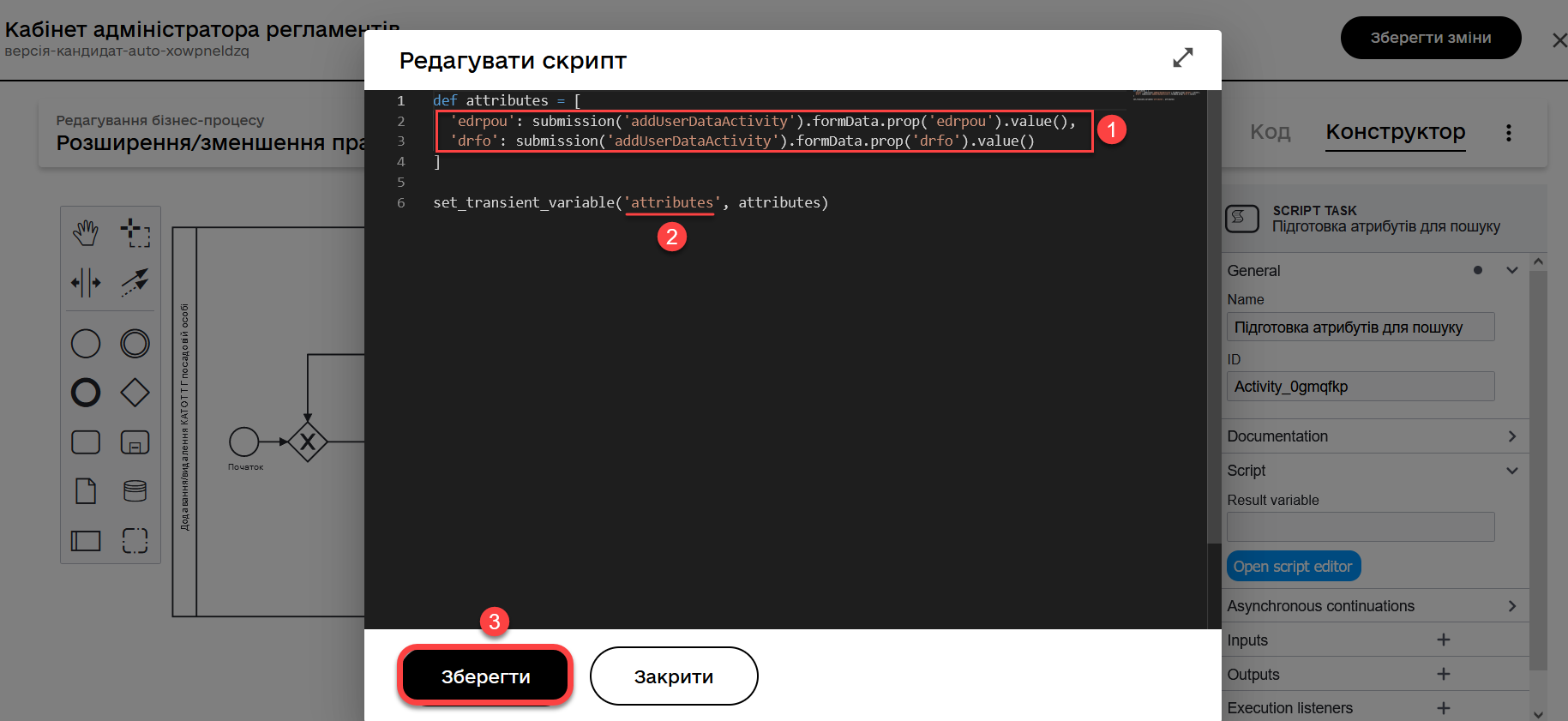Screen dimensions: 1568x721
Task: Click the set_transient_variable code line
Action: pyautogui.click(x=631, y=202)
